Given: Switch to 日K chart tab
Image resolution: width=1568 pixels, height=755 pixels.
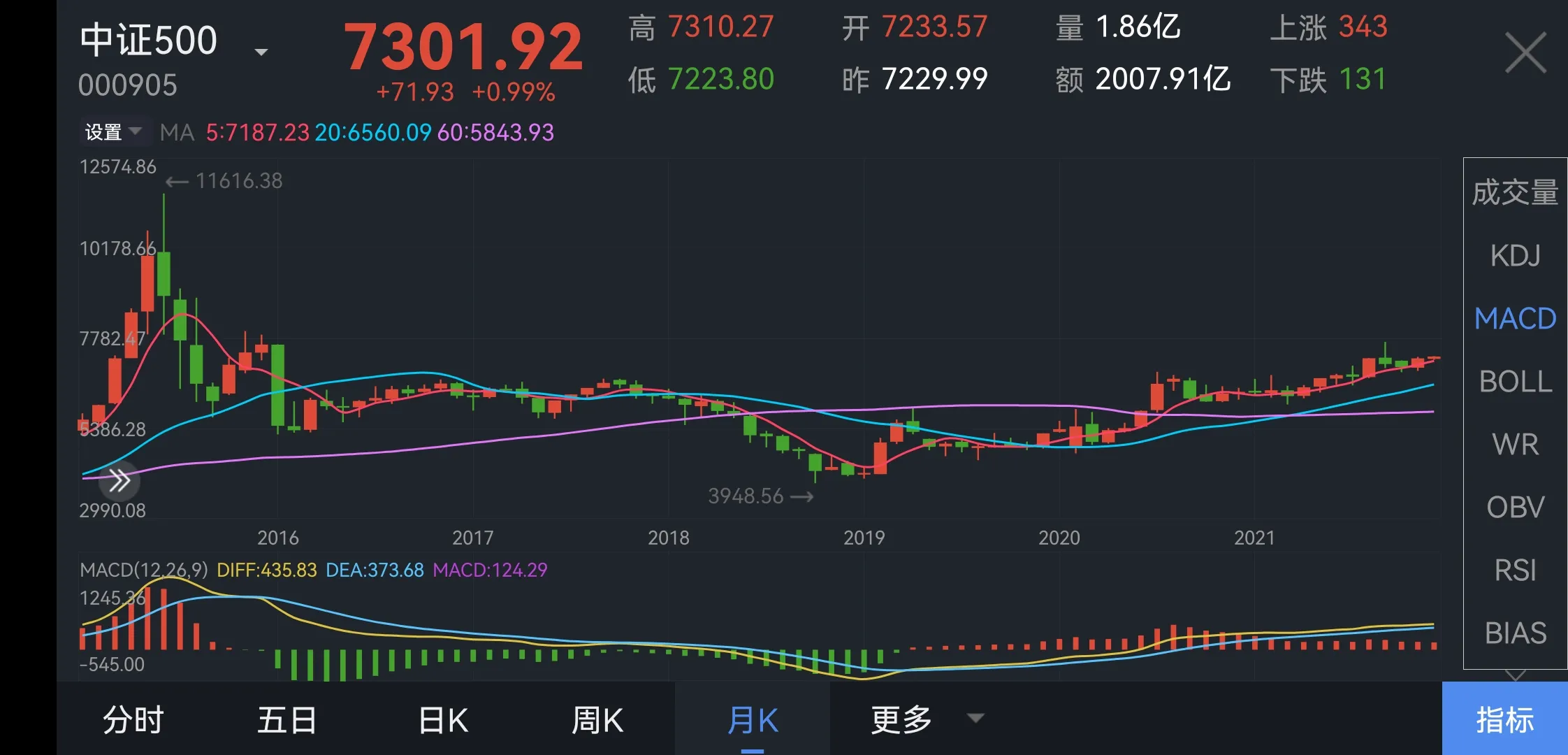Looking at the screenshot, I should coord(443,719).
